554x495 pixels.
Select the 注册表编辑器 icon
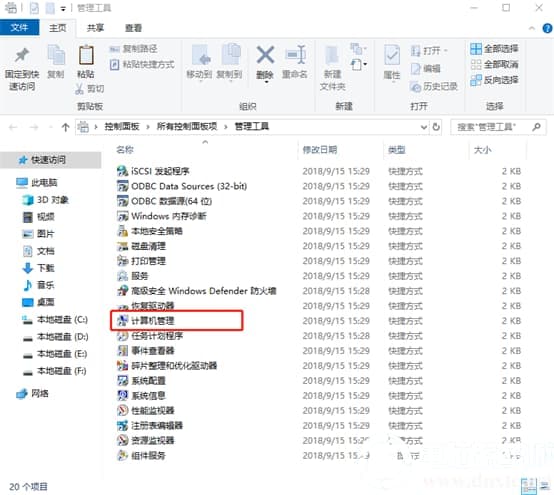coord(122,426)
